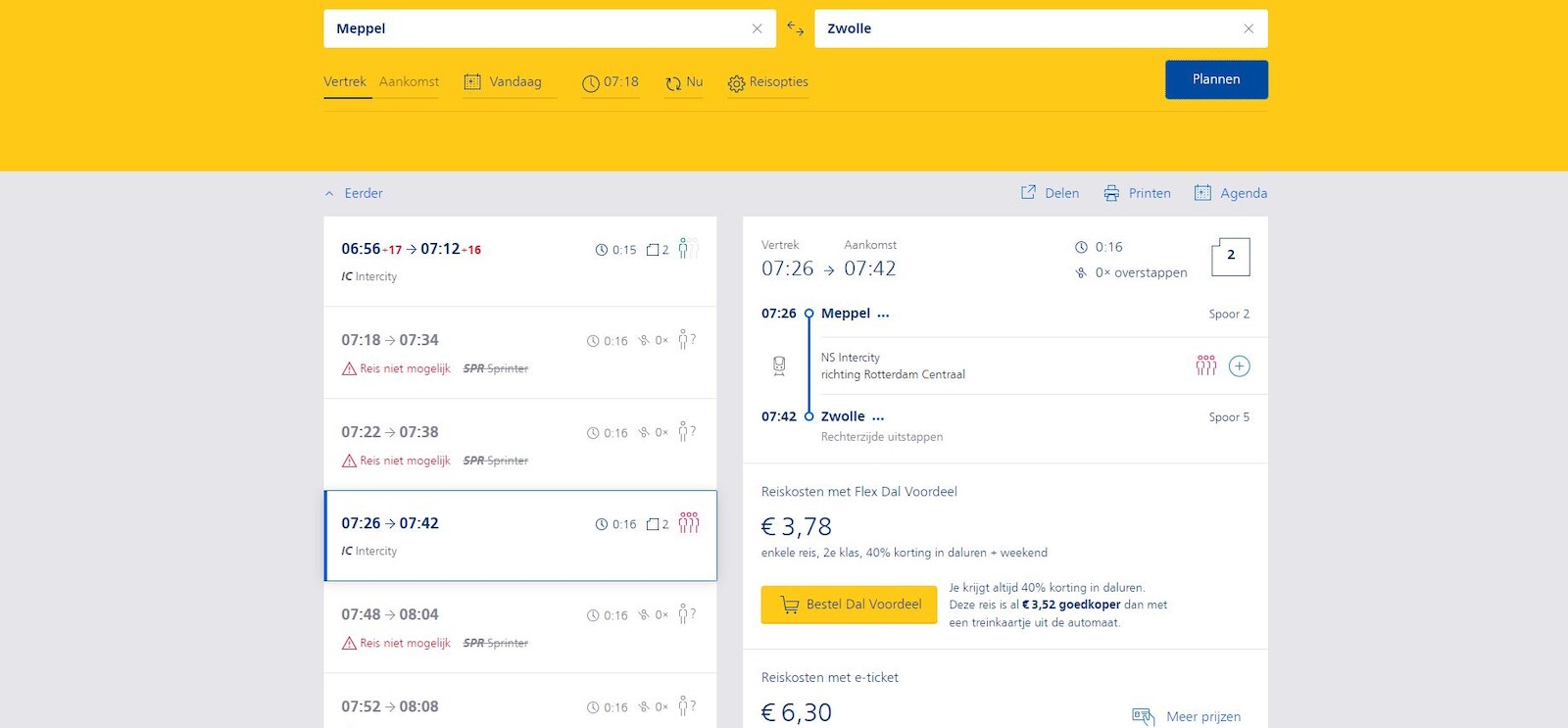The width and height of the screenshot is (1568, 728).
Task: Show crowdedness info for NS Intercity
Action: coord(1205,365)
